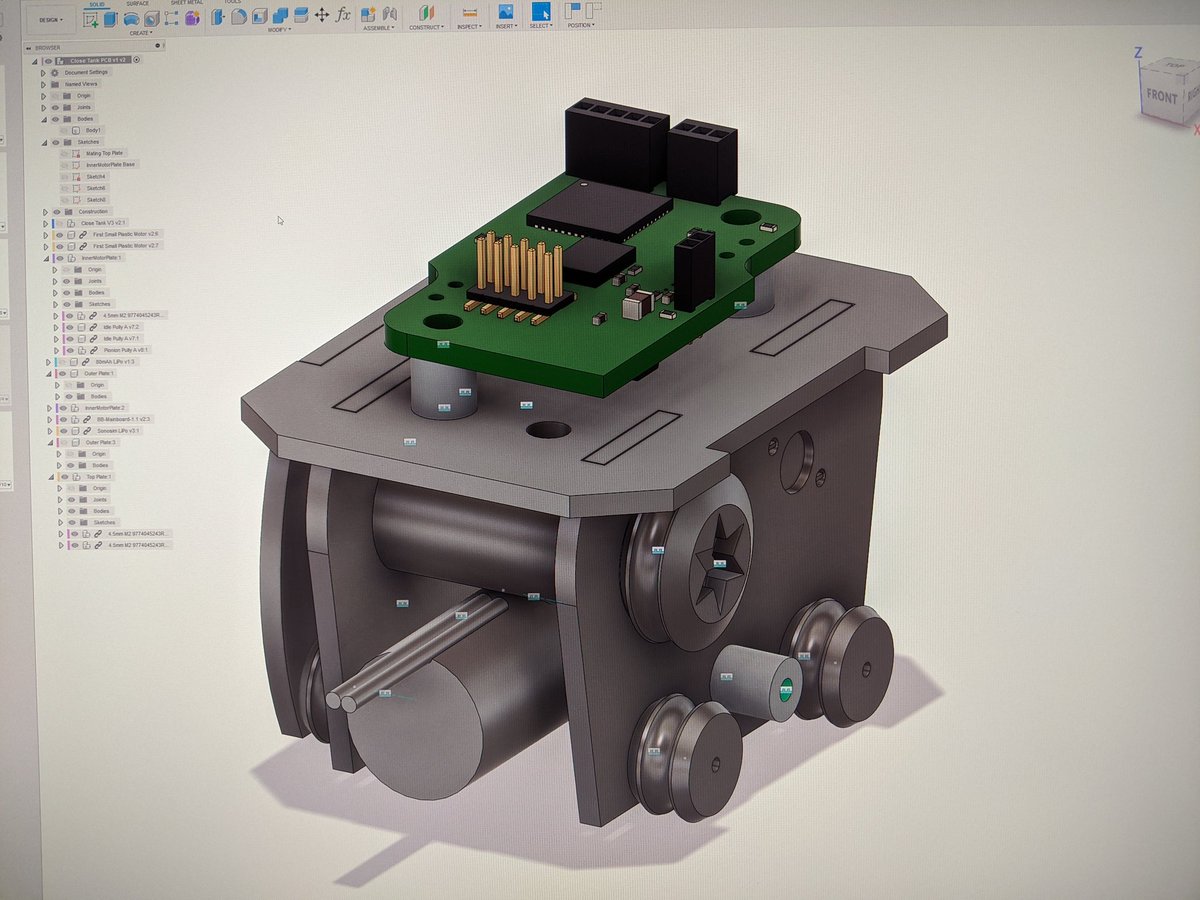
Task: Select the Hole tool
Action: click(x=151, y=19)
